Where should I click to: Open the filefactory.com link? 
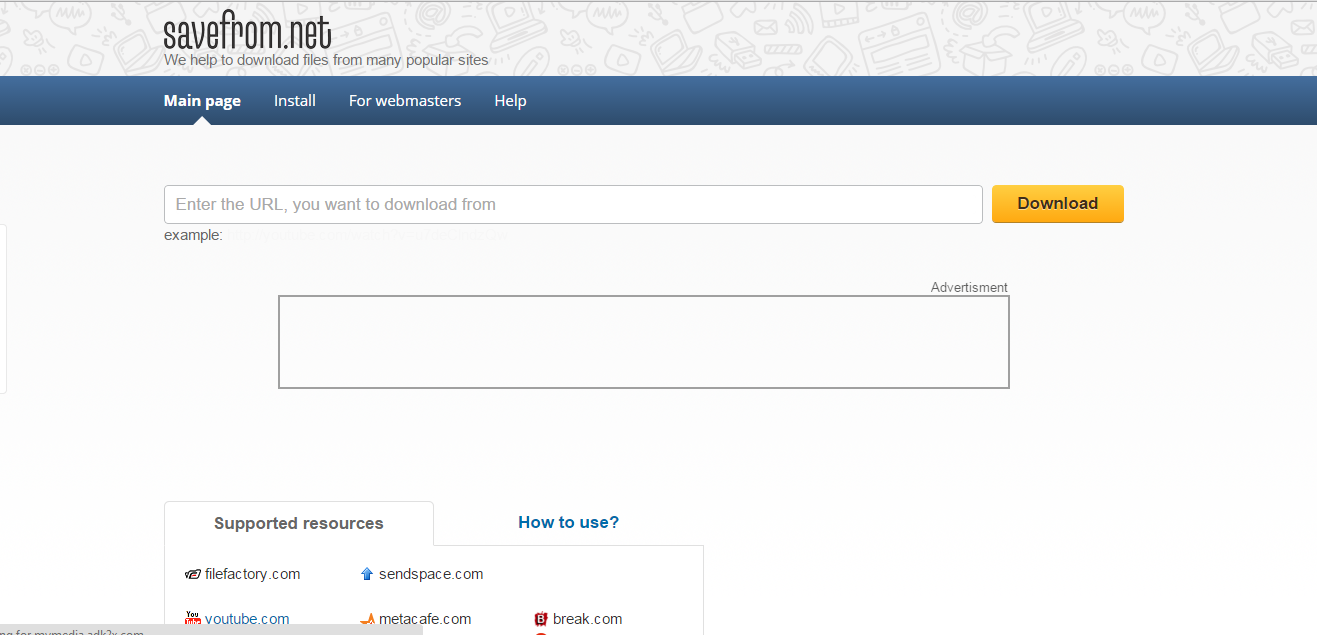tap(252, 574)
